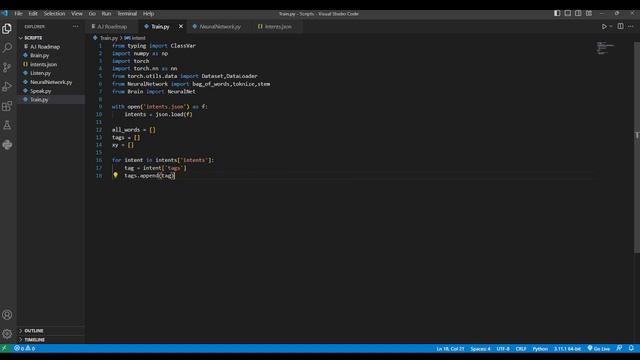
Task: Open the Edit menu
Action: (33, 13)
